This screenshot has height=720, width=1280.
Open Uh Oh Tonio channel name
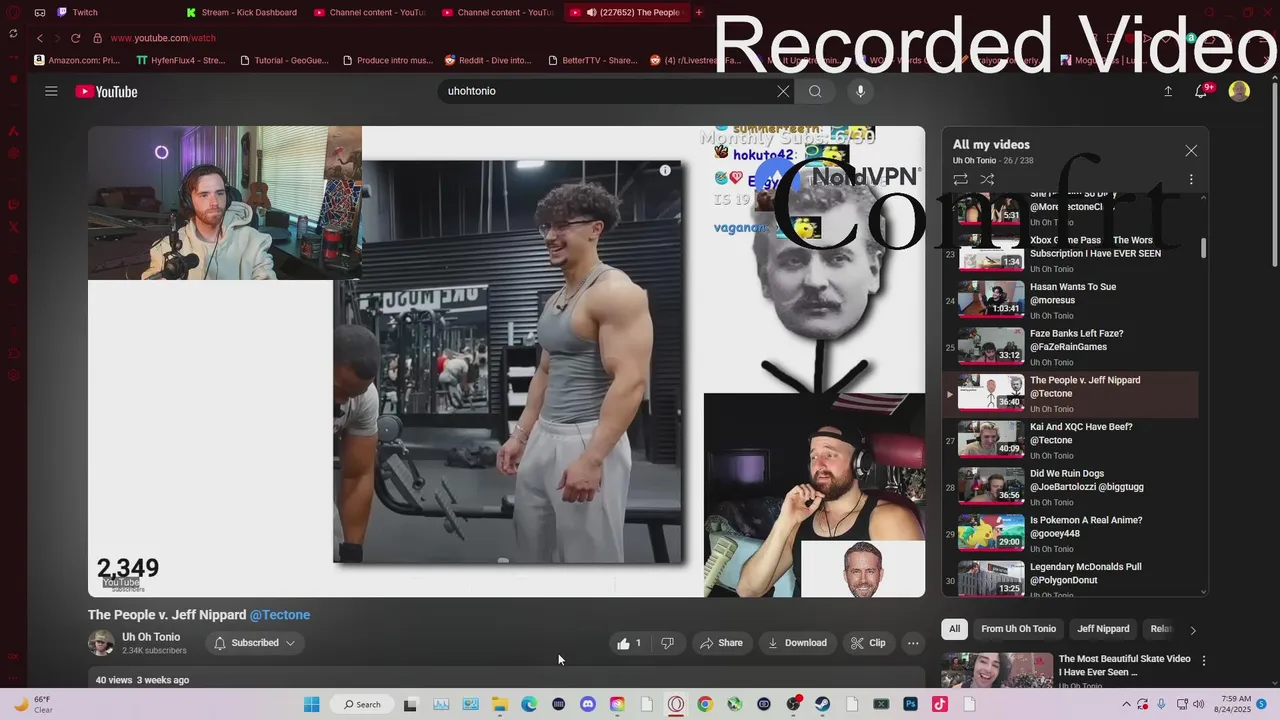151,637
